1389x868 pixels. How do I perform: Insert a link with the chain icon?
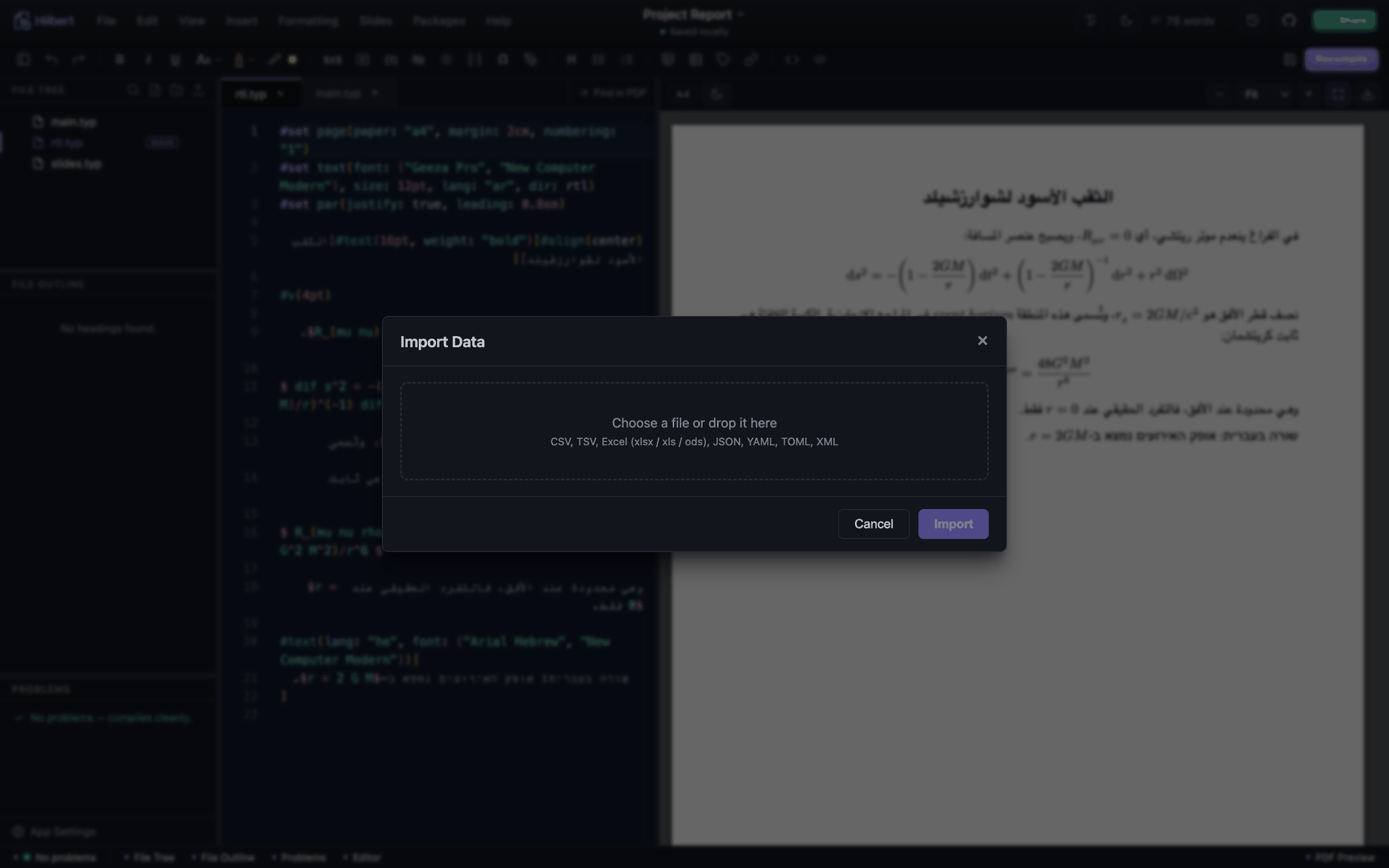pos(751,60)
